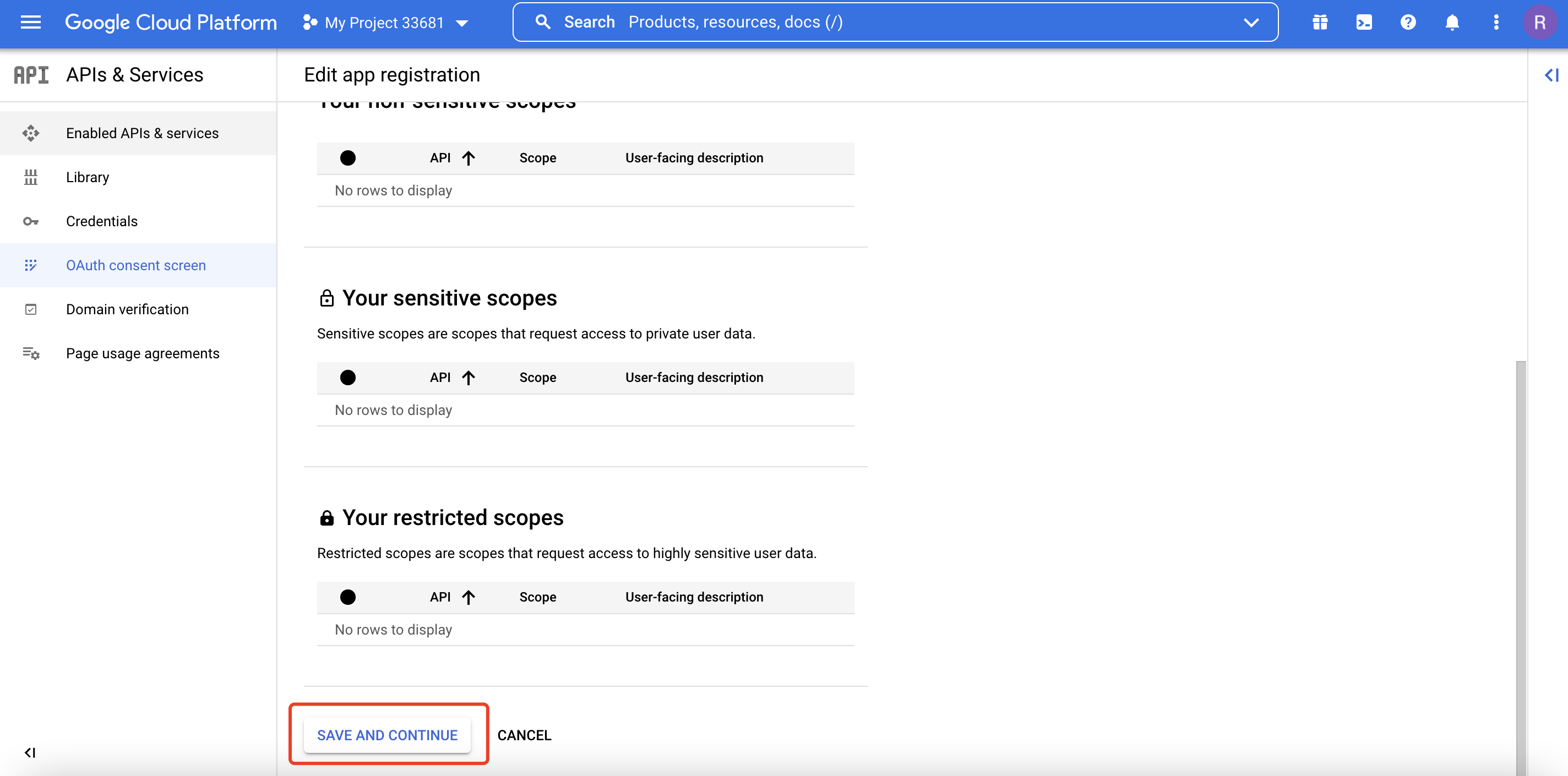Image resolution: width=1568 pixels, height=776 pixels.
Task: Open Domain verification page
Action: pos(127,309)
